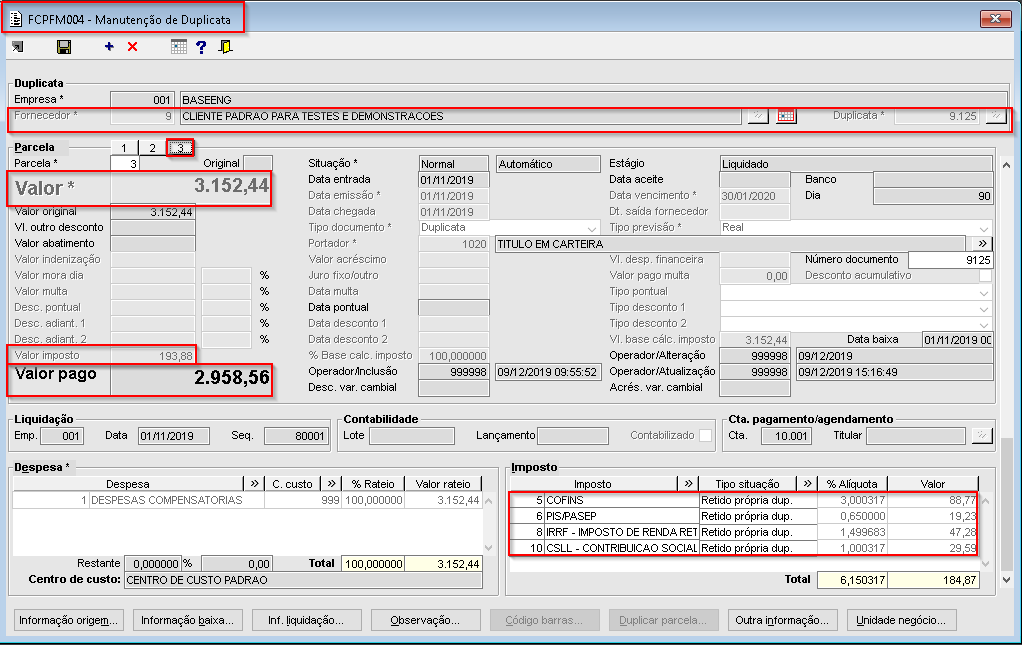Click the red X delete icon
Viewport: 1022px width, 645px height.
pyautogui.click(x=132, y=46)
